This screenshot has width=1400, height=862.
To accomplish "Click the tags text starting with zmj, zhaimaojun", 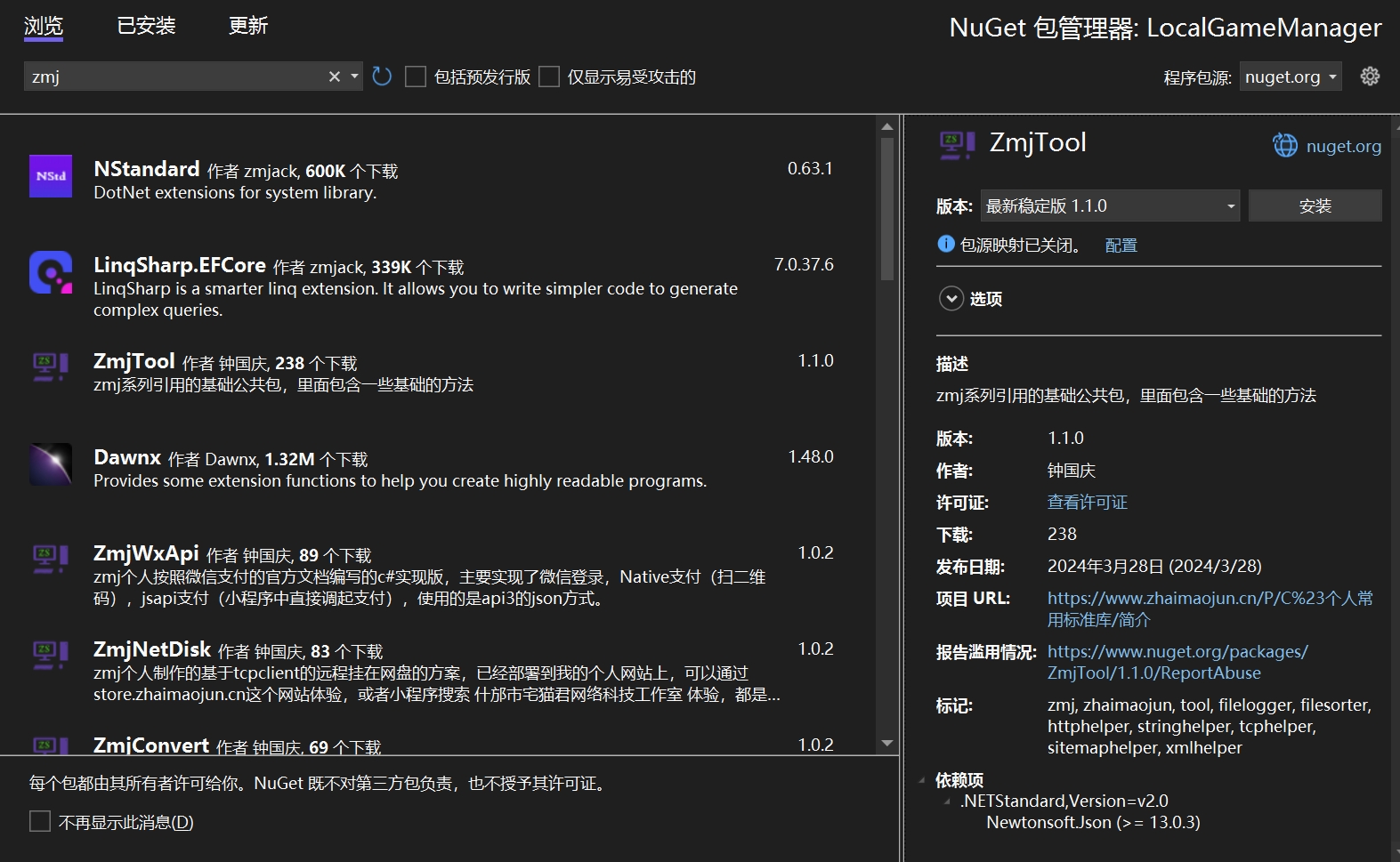I will point(1210,726).
